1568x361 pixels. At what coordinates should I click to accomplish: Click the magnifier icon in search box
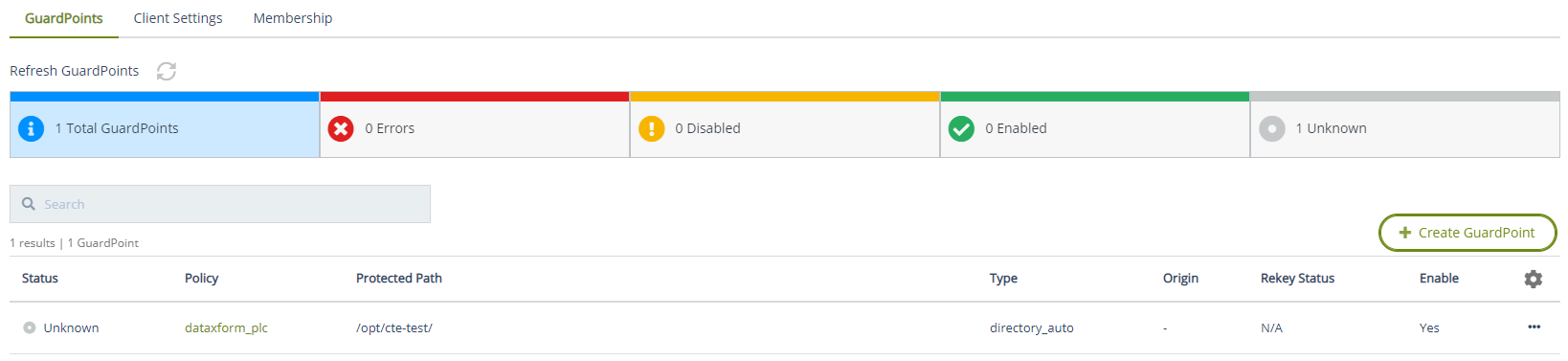(29, 204)
